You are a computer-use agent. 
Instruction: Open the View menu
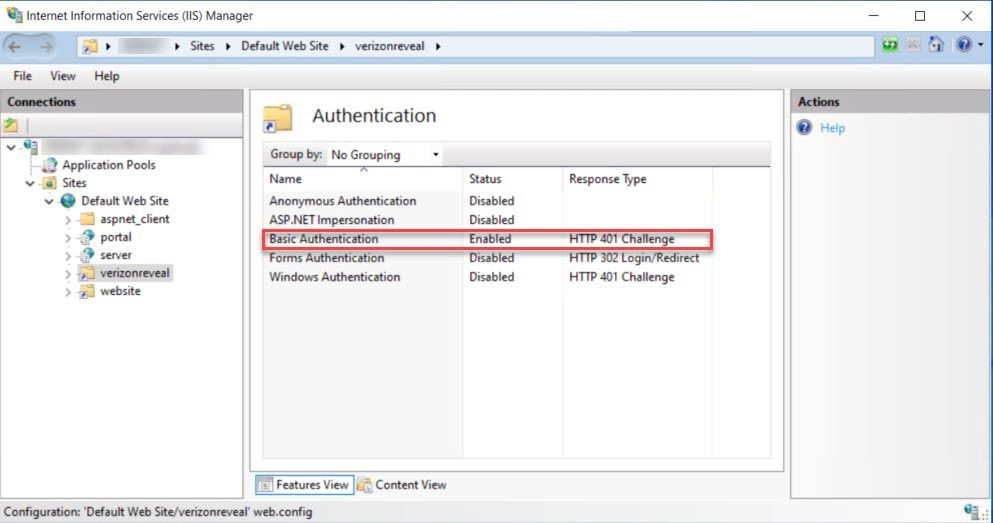tap(63, 76)
